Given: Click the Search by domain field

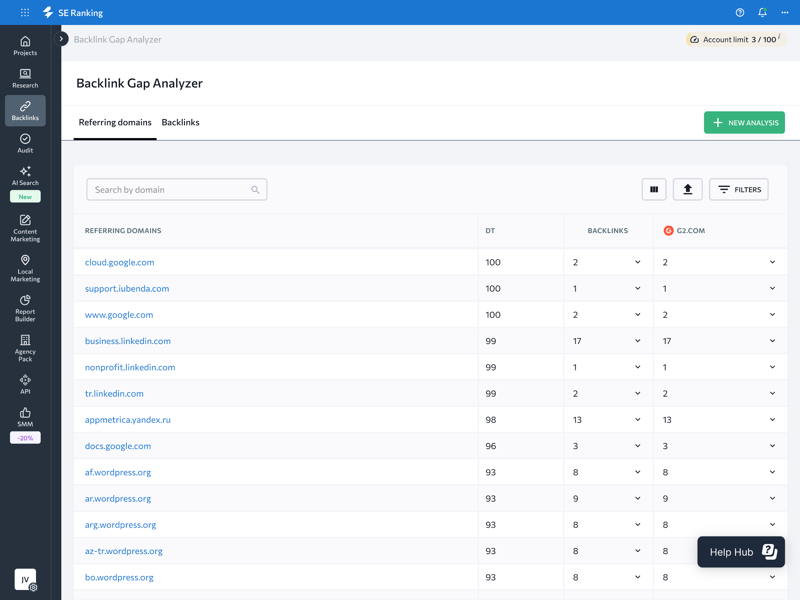Looking at the screenshot, I should pos(170,189).
